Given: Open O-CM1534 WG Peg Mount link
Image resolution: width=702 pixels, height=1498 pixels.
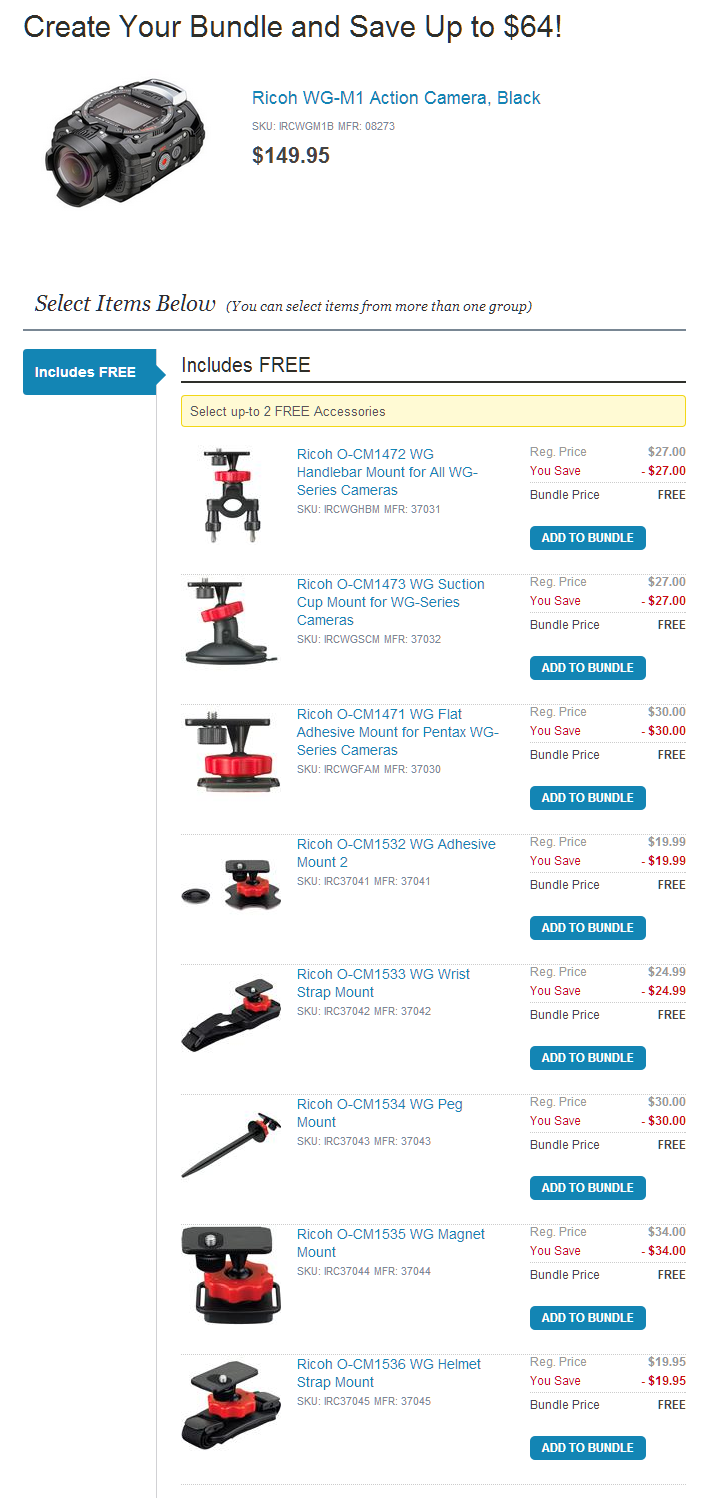Looking at the screenshot, I should (380, 1113).
